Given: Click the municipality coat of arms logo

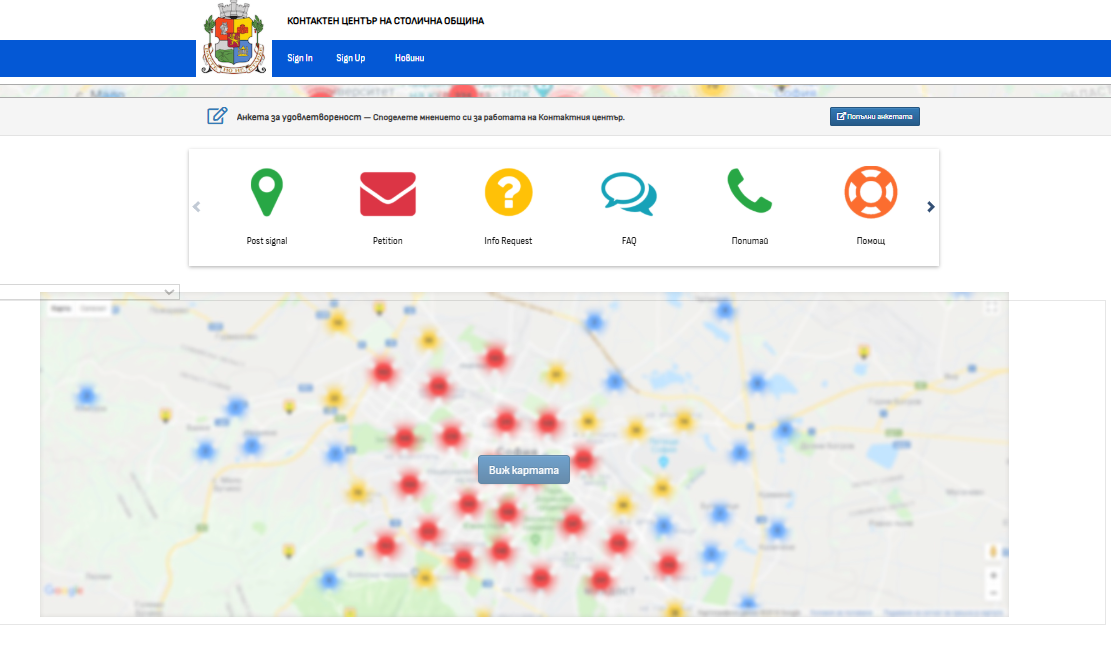Looking at the screenshot, I should 234,38.
